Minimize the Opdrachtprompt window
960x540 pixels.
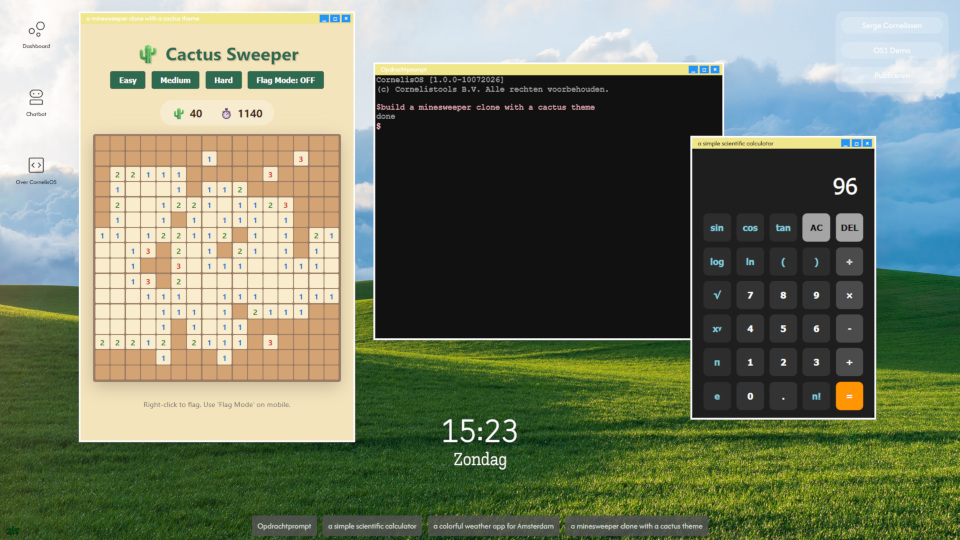tap(693, 69)
